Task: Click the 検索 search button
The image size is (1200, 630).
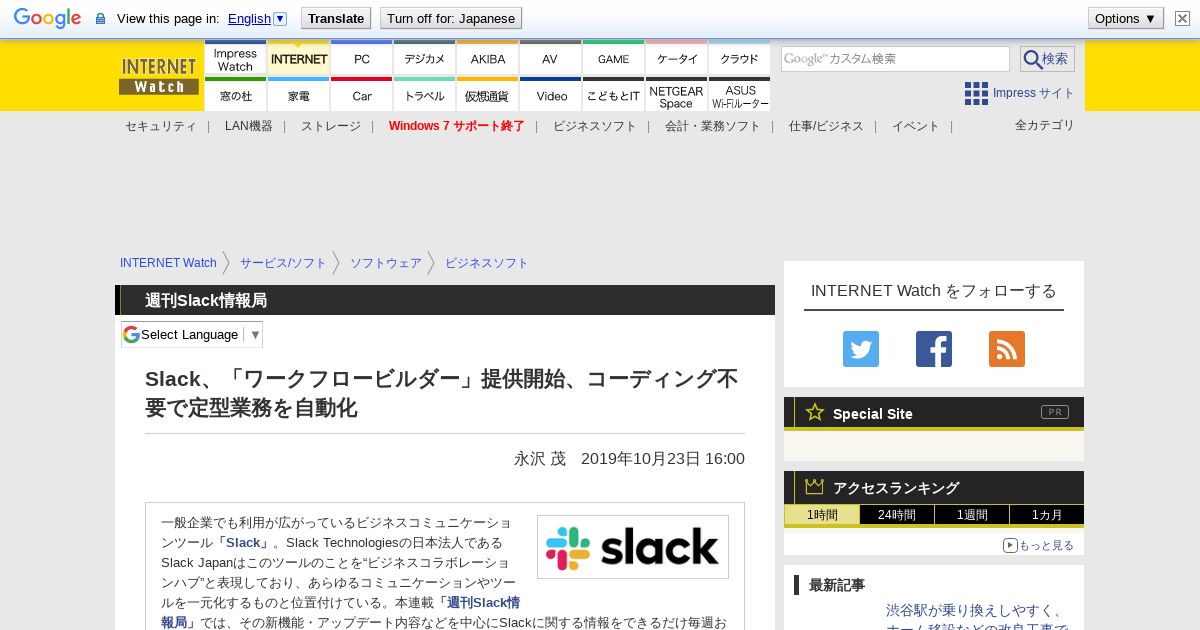Action: tap(1047, 59)
